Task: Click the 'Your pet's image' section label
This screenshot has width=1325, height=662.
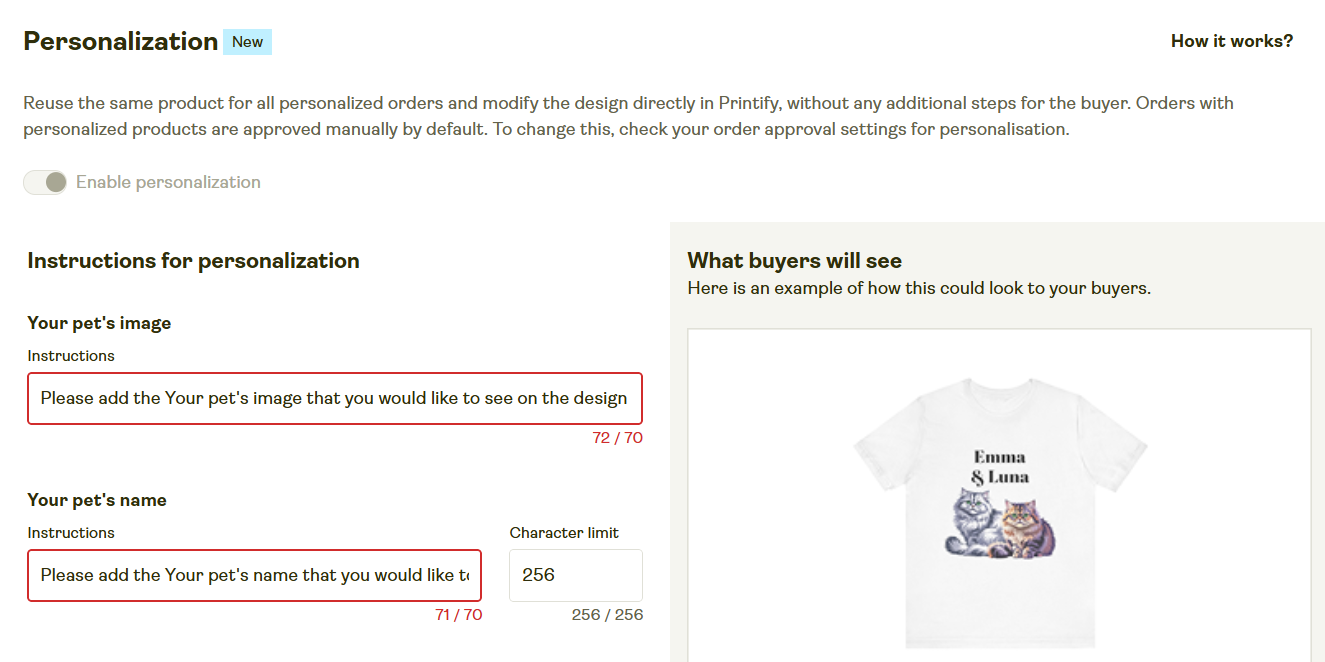Action: [x=99, y=323]
